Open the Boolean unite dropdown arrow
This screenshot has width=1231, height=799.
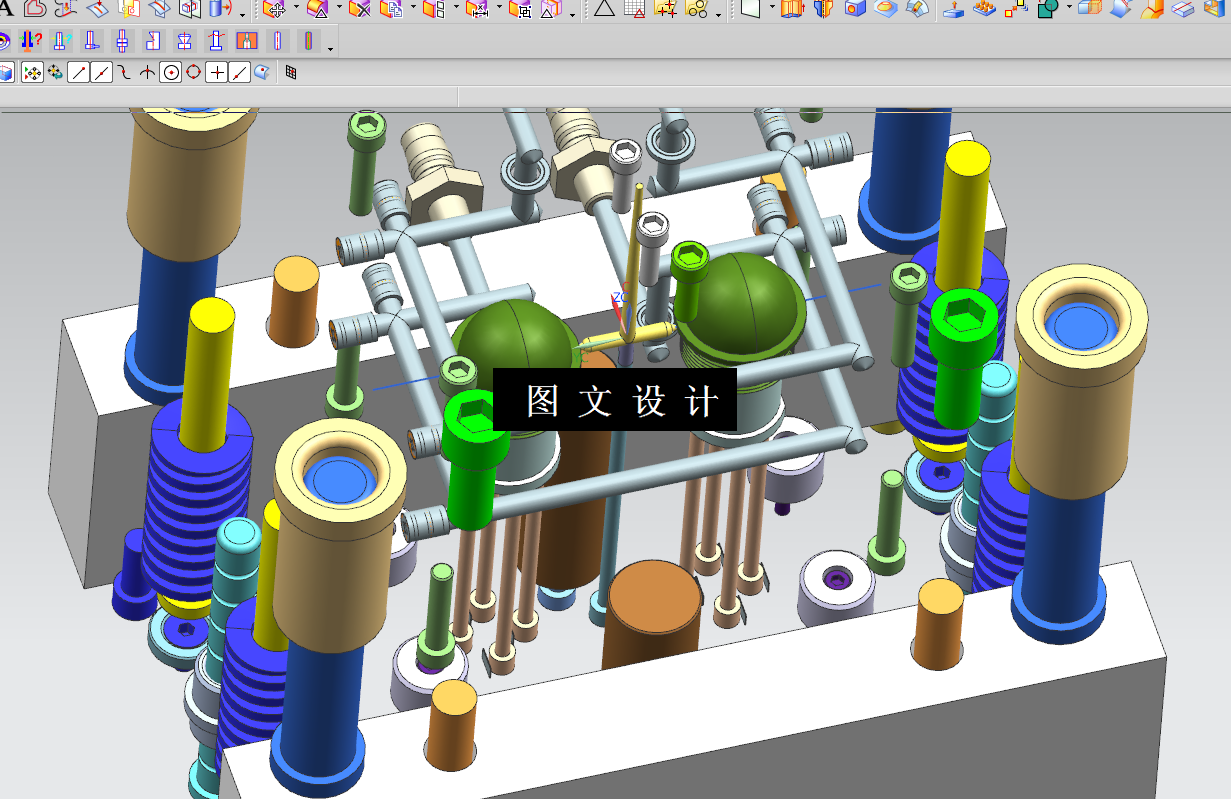pyautogui.click(x=1069, y=7)
